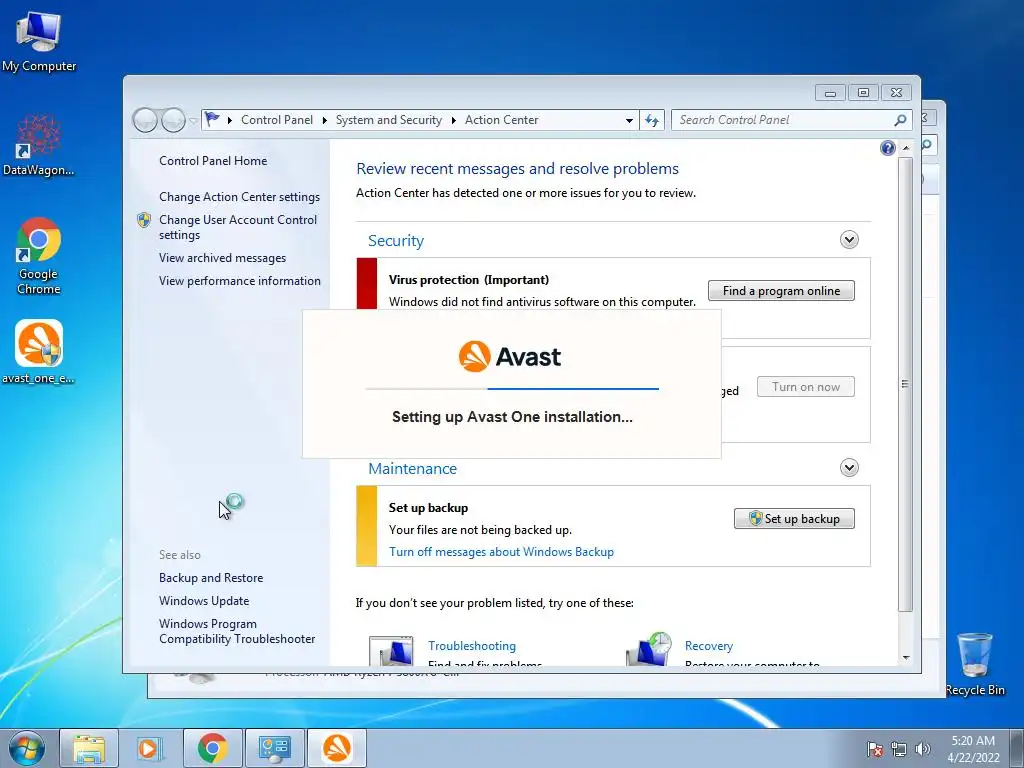This screenshot has height=768, width=1024.
Task: Open recent pages dropdown beside nav arrows
Action: [193, 121]
